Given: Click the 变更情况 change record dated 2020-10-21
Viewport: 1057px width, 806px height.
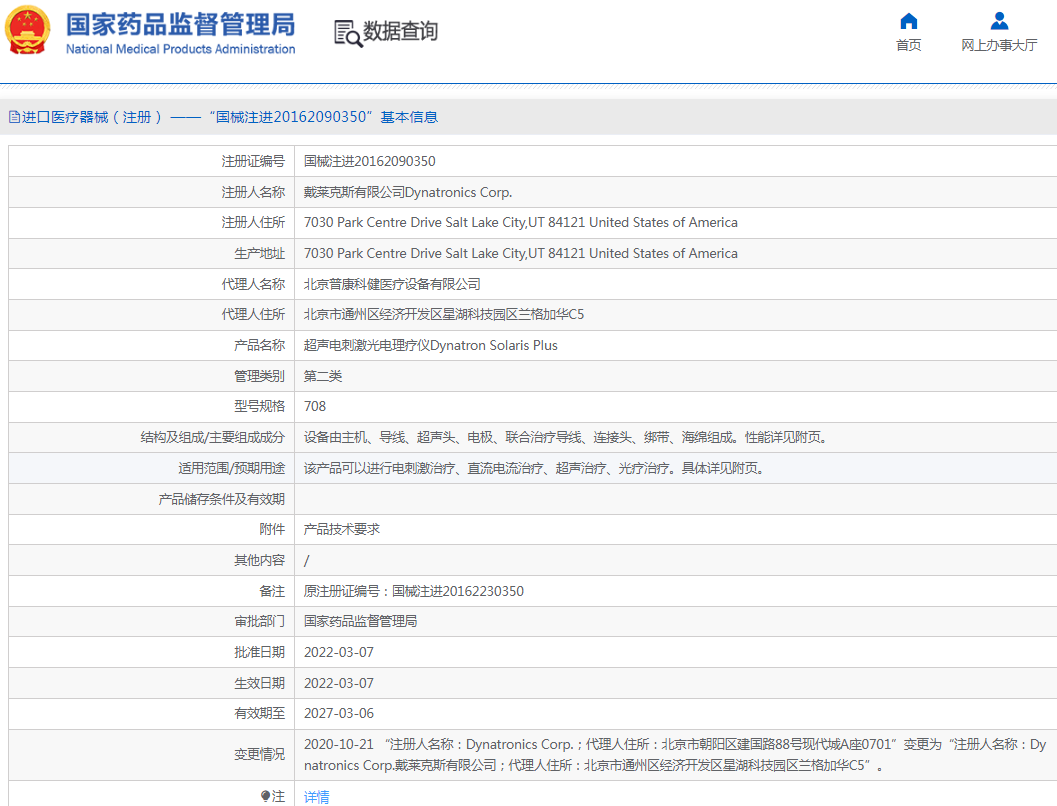Looking at the screenshot, I should coord(675,755).
